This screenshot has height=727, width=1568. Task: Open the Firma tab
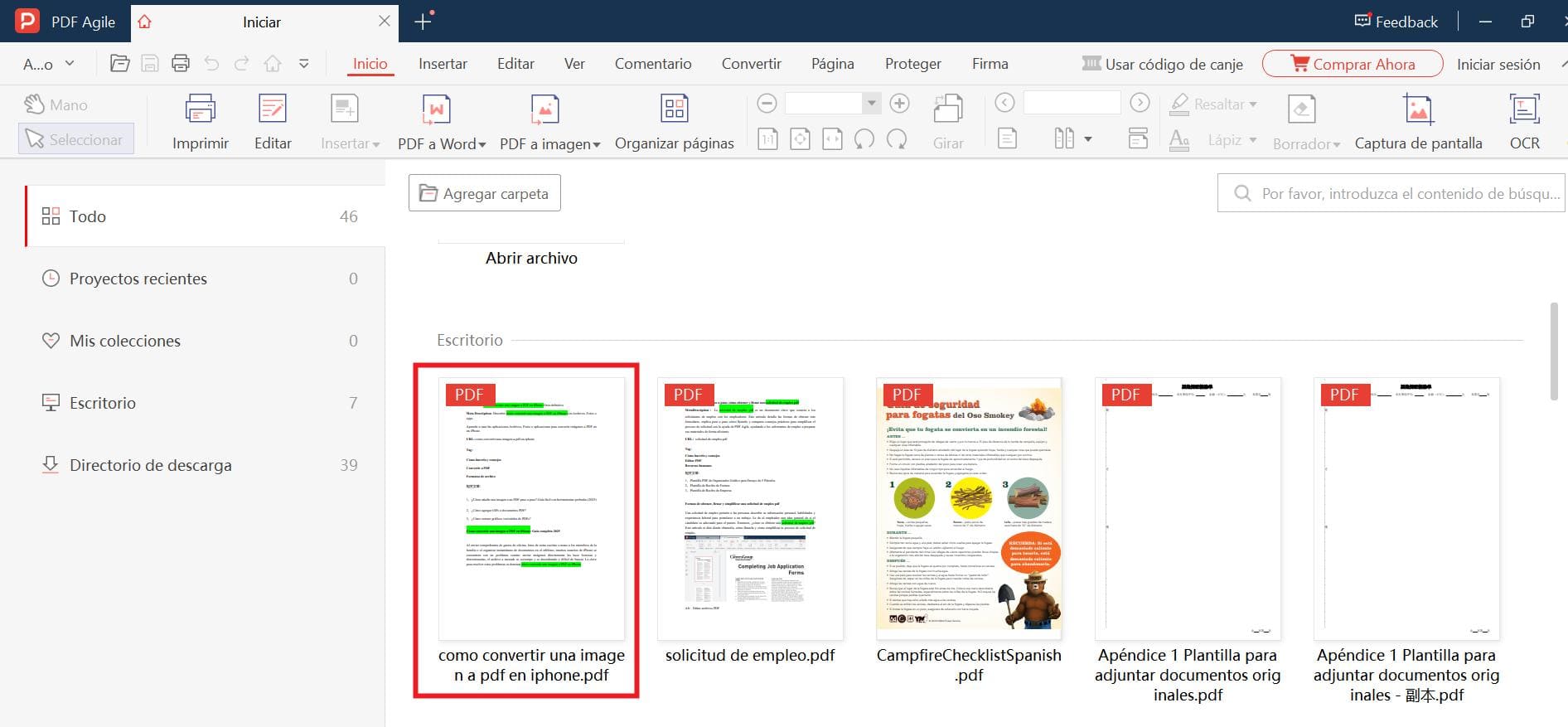click(x=990, y=64)
